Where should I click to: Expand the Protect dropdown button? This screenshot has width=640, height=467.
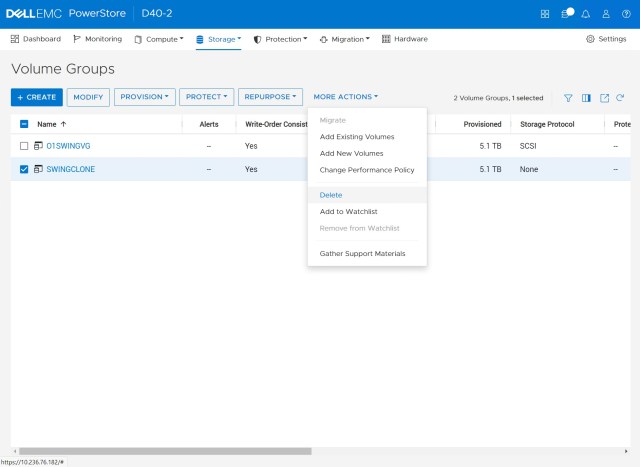(x=208, y=97)
